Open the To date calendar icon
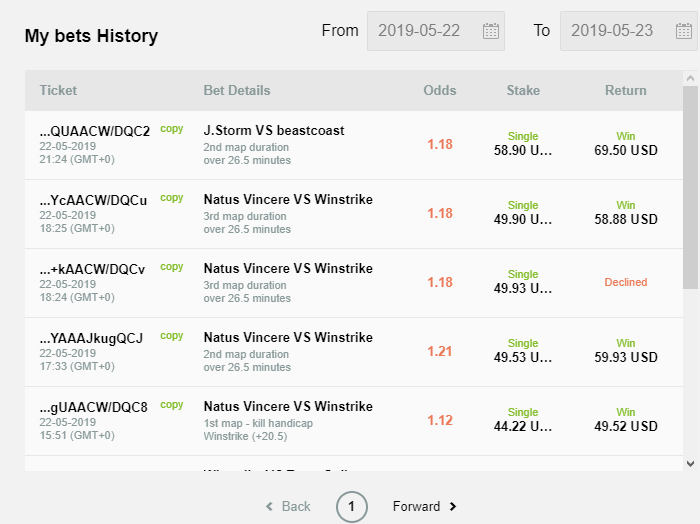This screenshot has width=700, height=524. tap(684, 31)
